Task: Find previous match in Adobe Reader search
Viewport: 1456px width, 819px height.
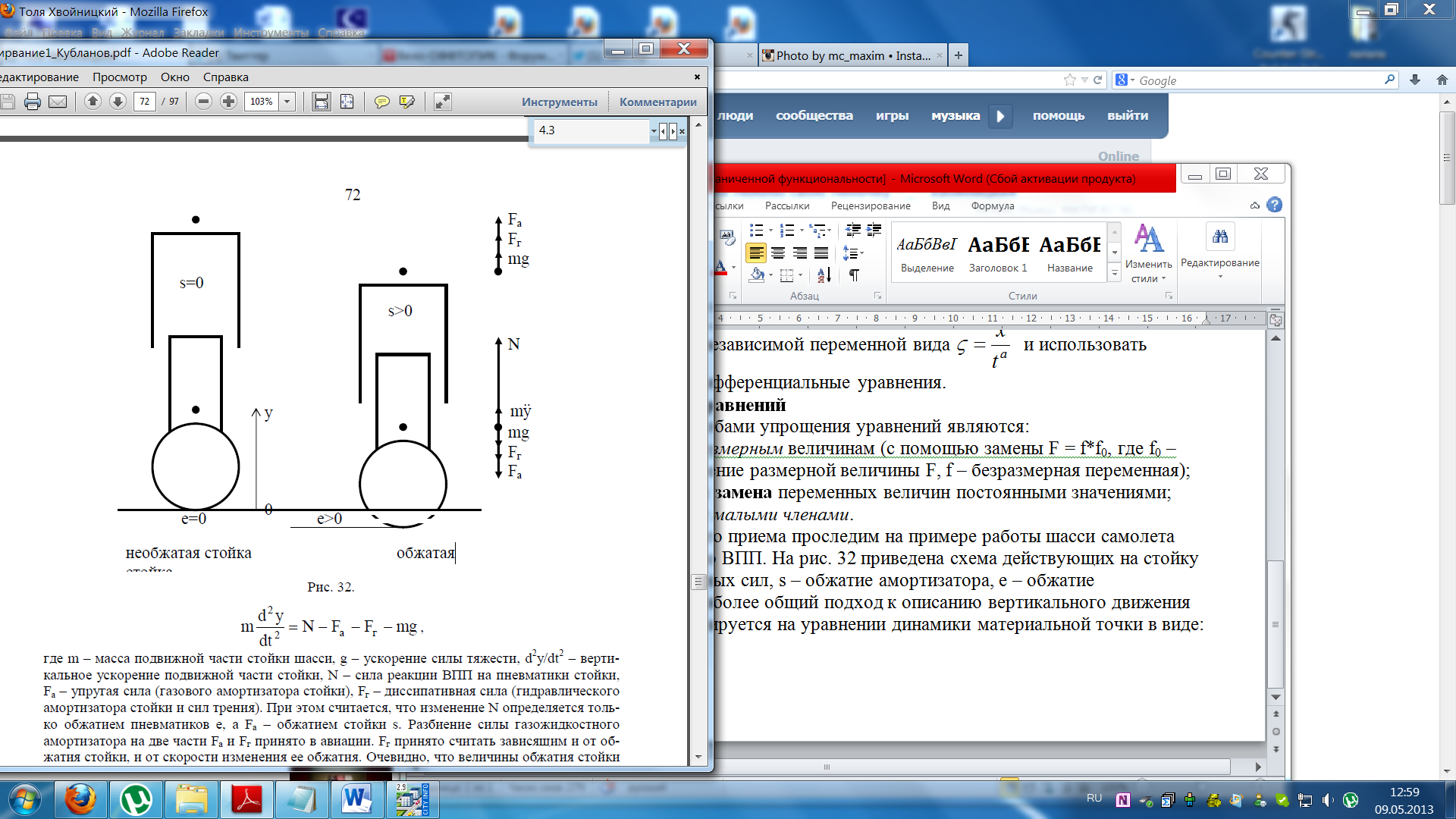Action: tap(664, 131)
